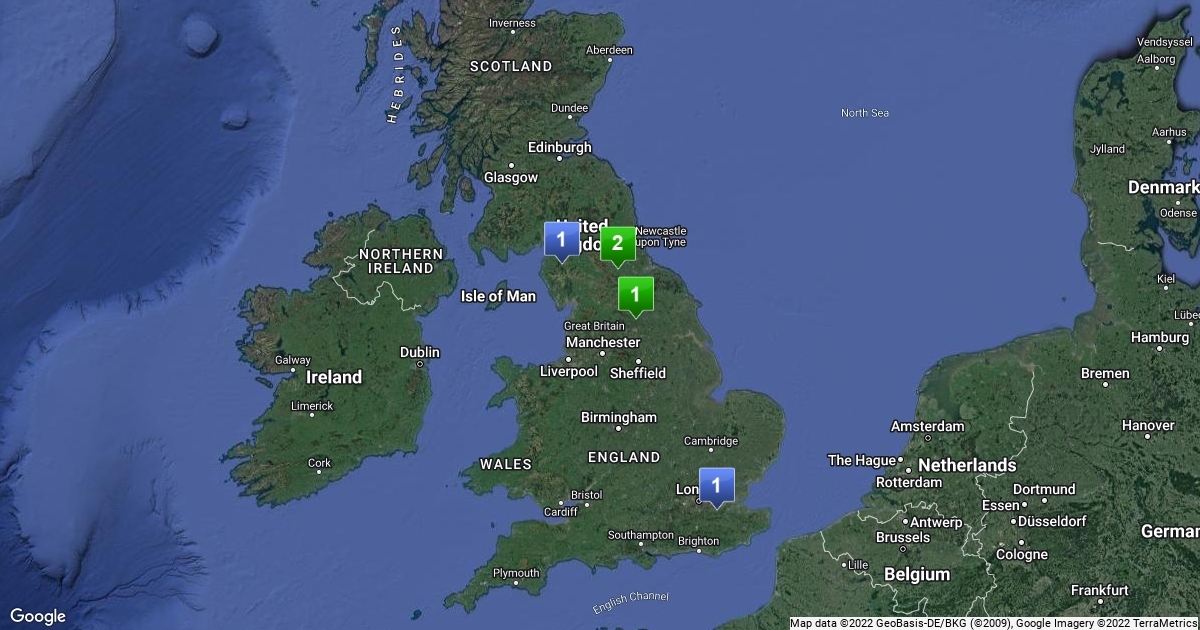
Task: Open the blue marker near London
Action: 716,487
